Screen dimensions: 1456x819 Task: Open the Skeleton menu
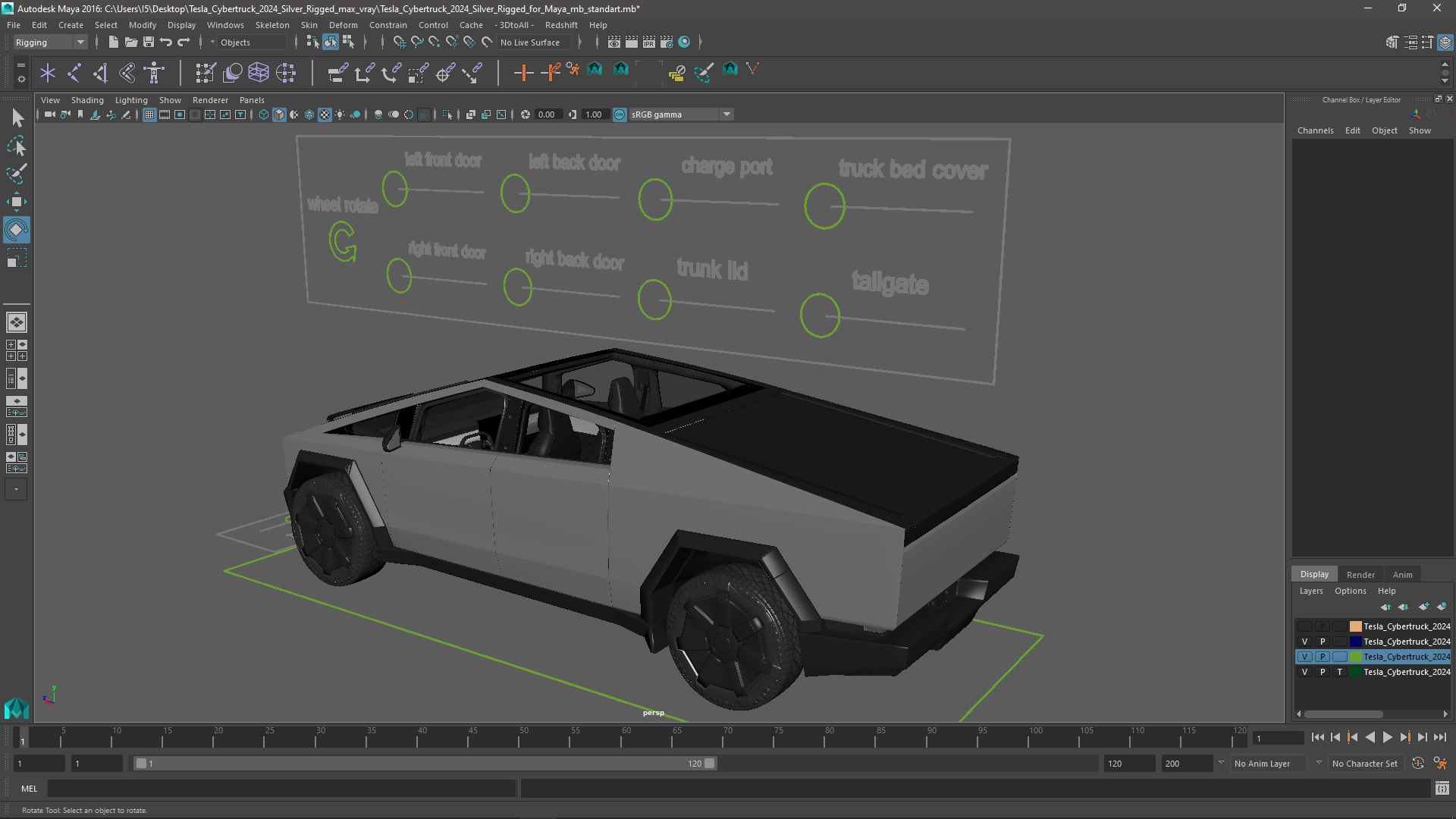272,25
